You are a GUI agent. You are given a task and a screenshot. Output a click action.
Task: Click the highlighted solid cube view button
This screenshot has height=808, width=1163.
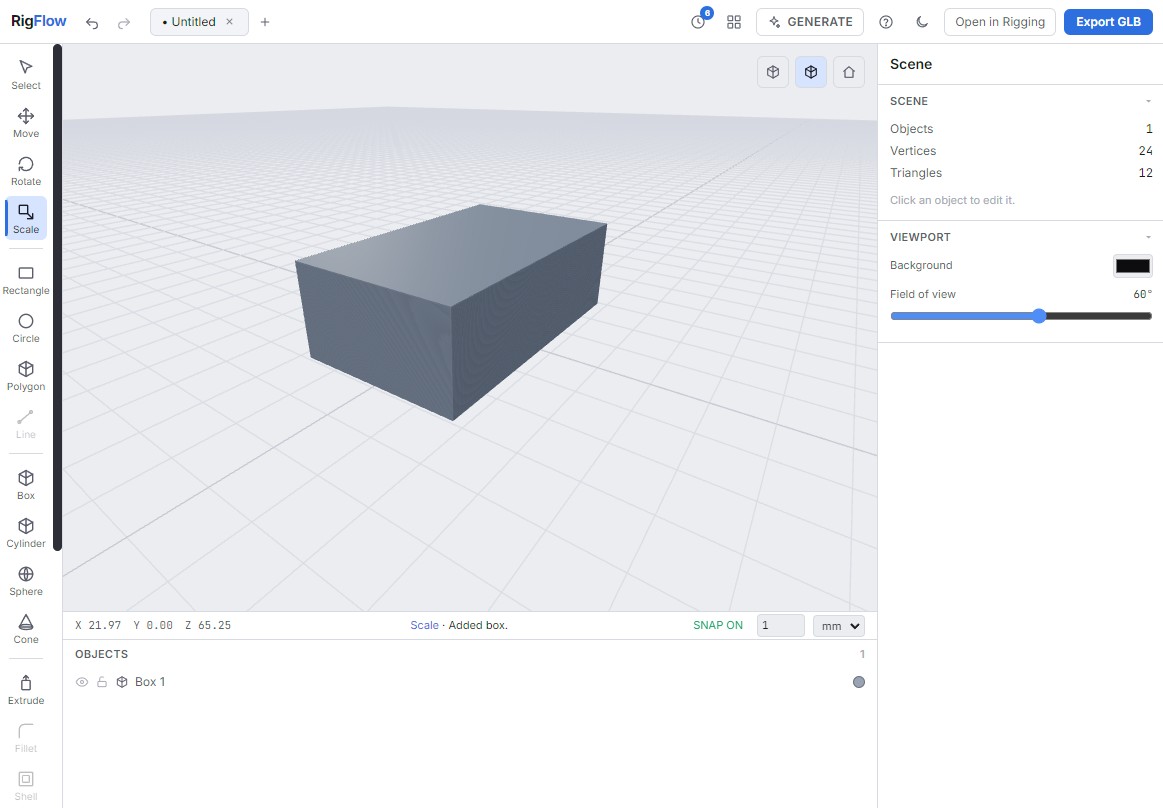click(x=811, y=72)
